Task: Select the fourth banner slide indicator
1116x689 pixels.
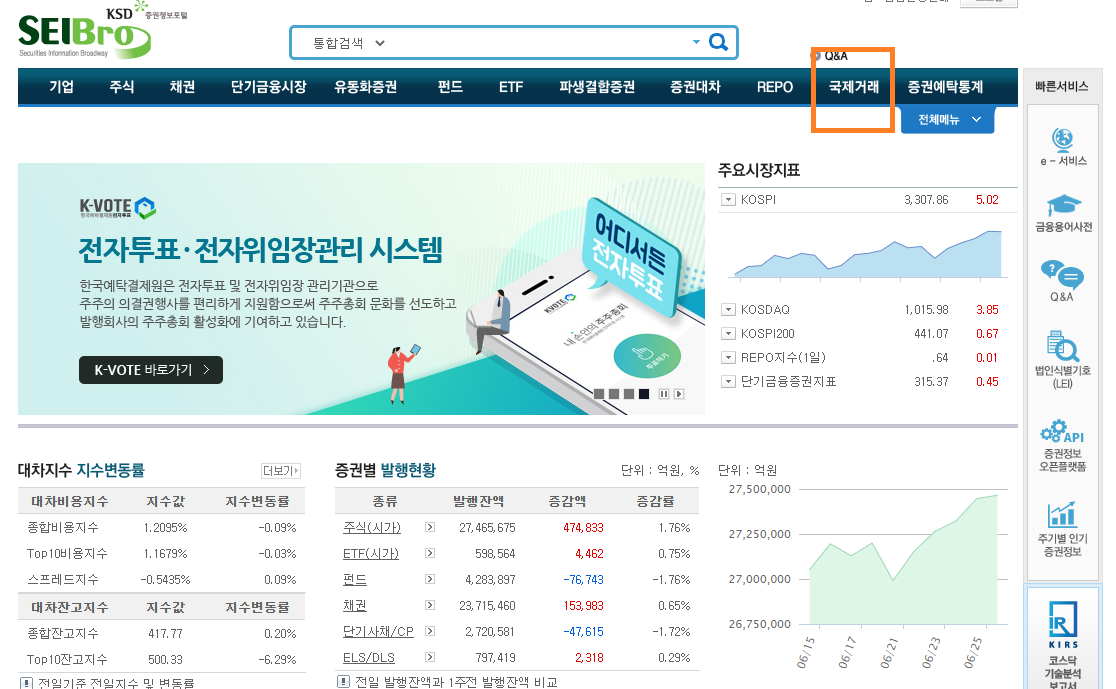Action: point(643,394)
